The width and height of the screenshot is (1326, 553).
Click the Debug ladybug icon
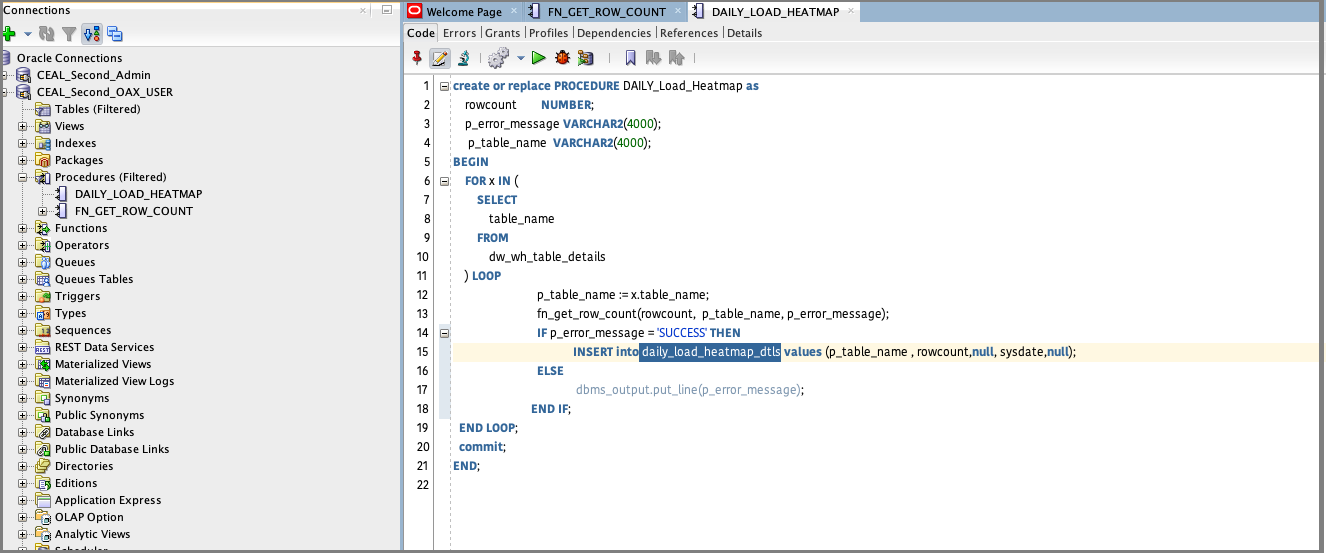tap(562, 59)
